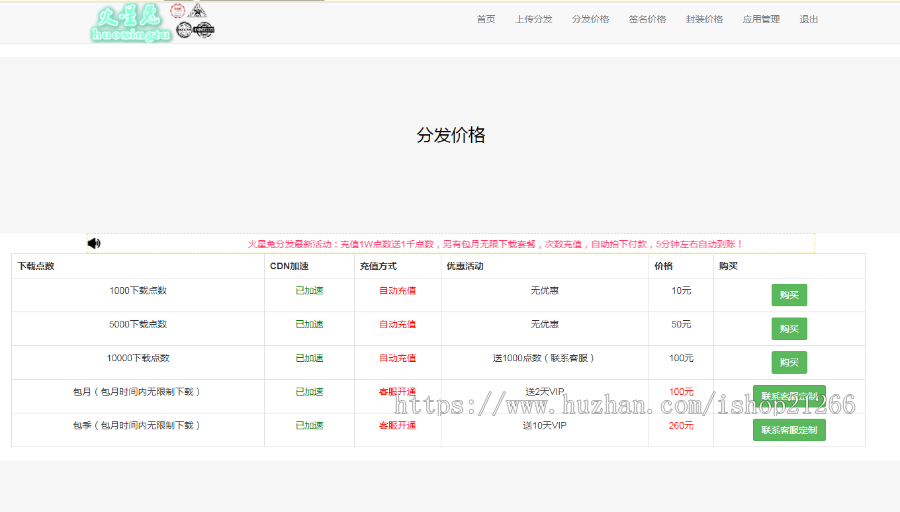The width and height of the screenshot is (900, 512).
Task: Buy the 10000下载点数 package
Action: coord(789,363)
